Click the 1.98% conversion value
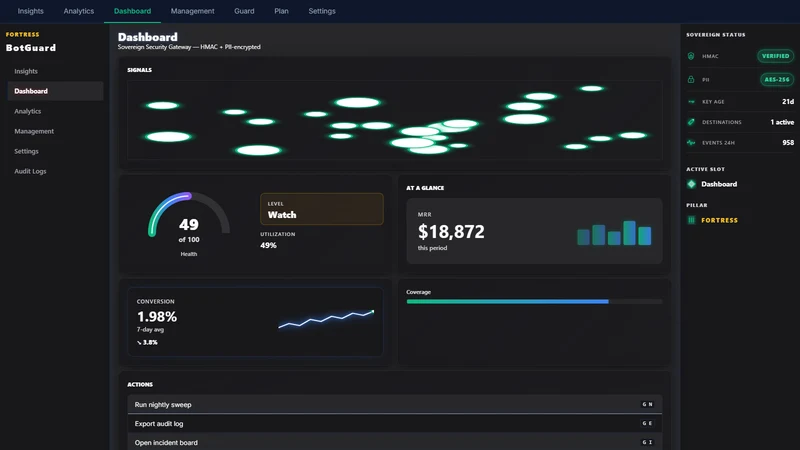The width and height of the screenshot is (800, 450). pyautogui.click(x=157, y=317)
